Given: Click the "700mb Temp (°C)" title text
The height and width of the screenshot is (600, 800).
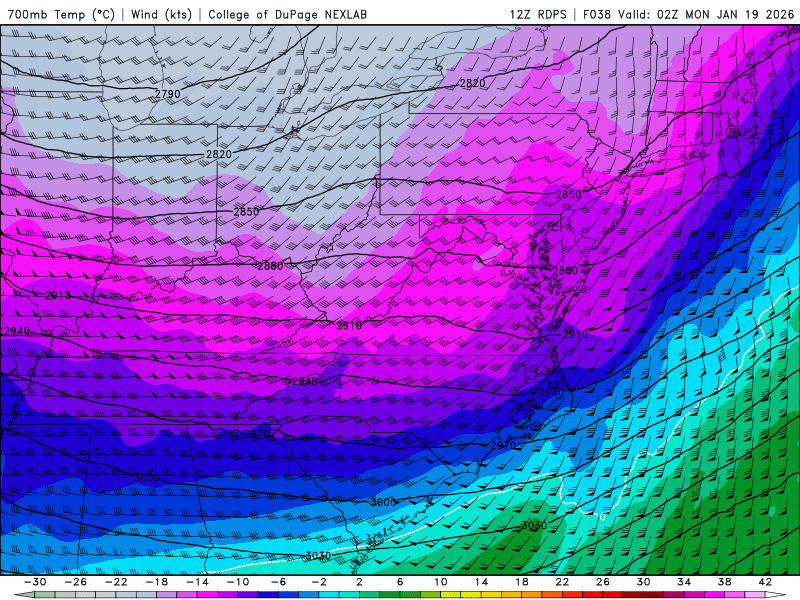Looking at the screenshot, I should click(61, 14).
